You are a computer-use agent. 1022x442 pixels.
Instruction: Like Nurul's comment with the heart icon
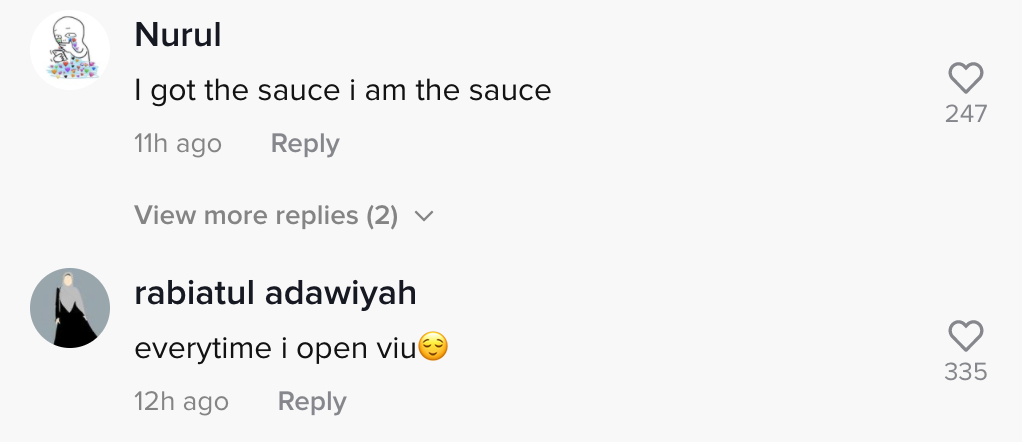pyautogui.click(x=965, y=79)
